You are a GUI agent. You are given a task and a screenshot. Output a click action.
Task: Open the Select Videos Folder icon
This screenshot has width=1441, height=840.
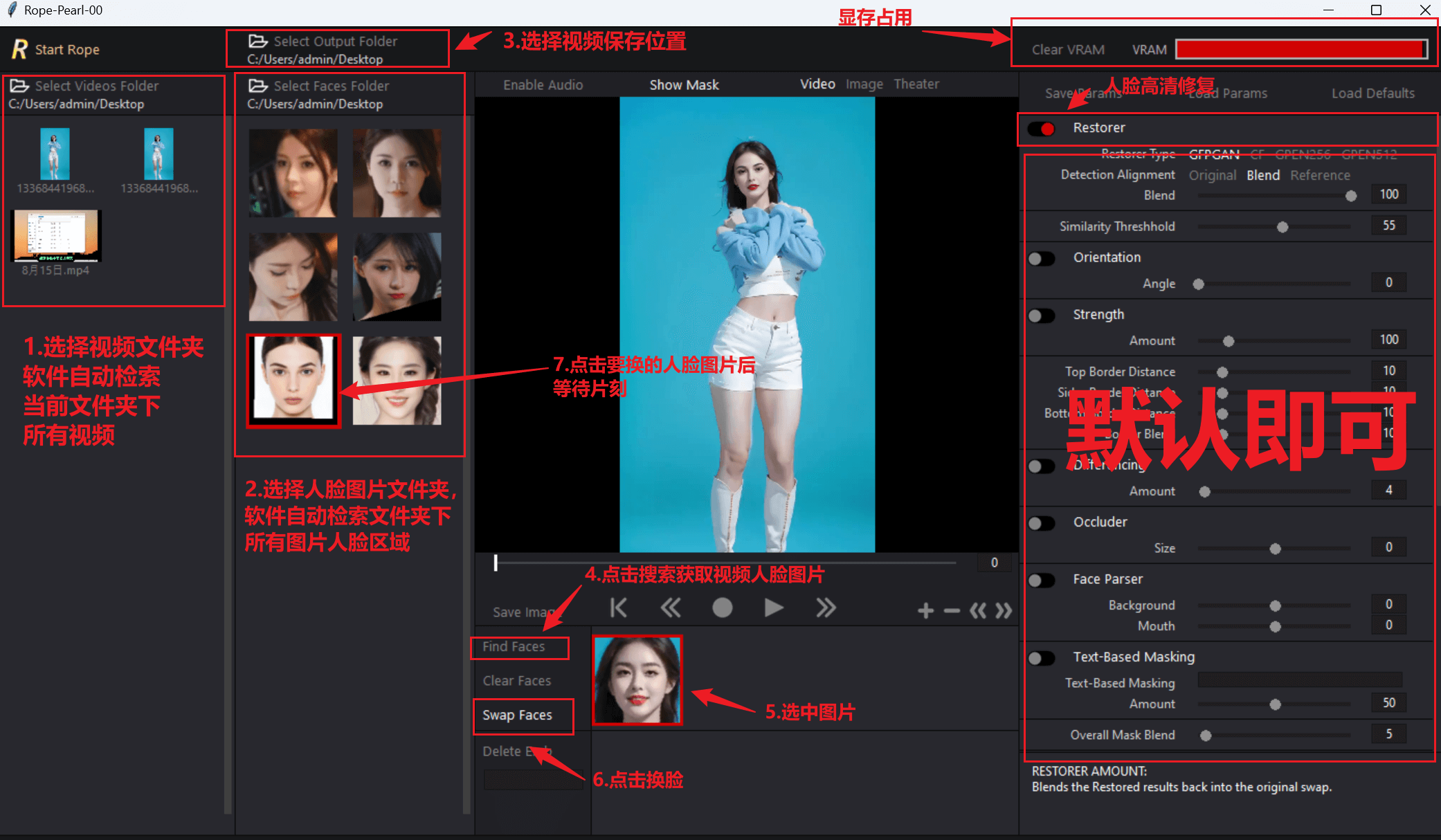tap(19, 85)
